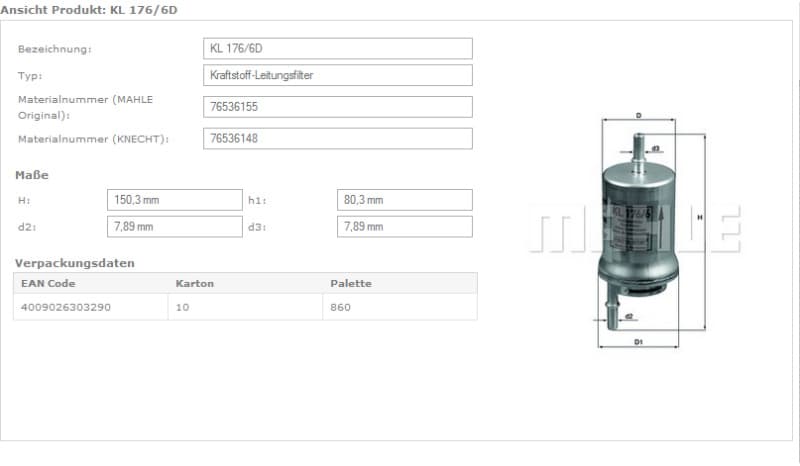Click the Bezeichnung: label

tap(55, 49)
